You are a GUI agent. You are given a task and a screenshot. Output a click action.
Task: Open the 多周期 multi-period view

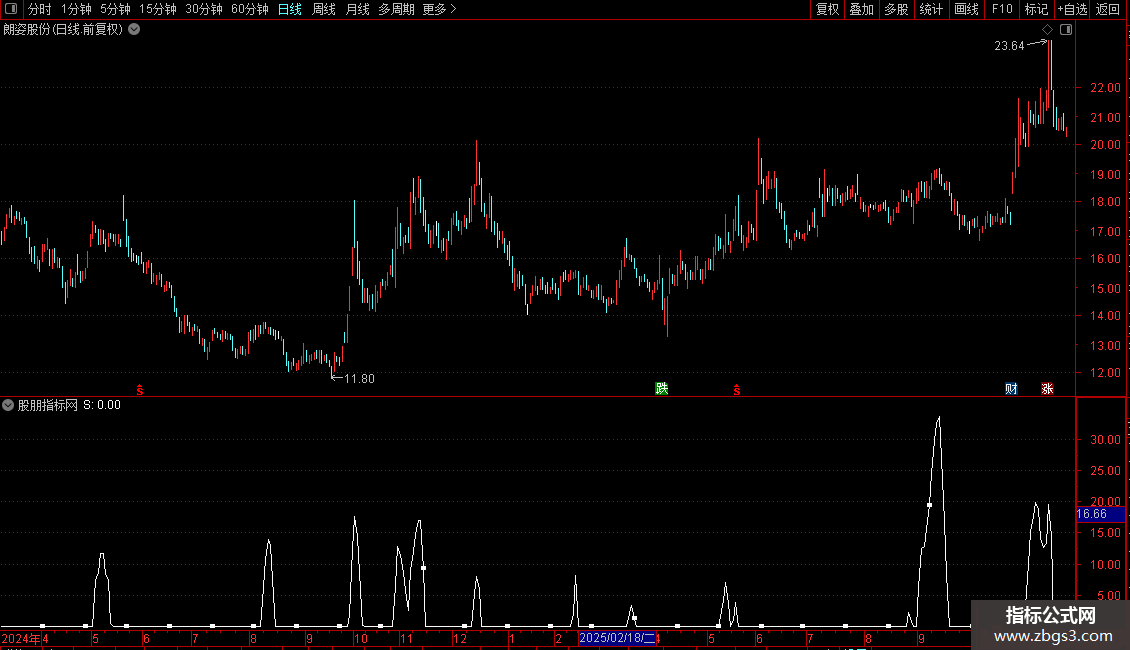coord(396,9)
